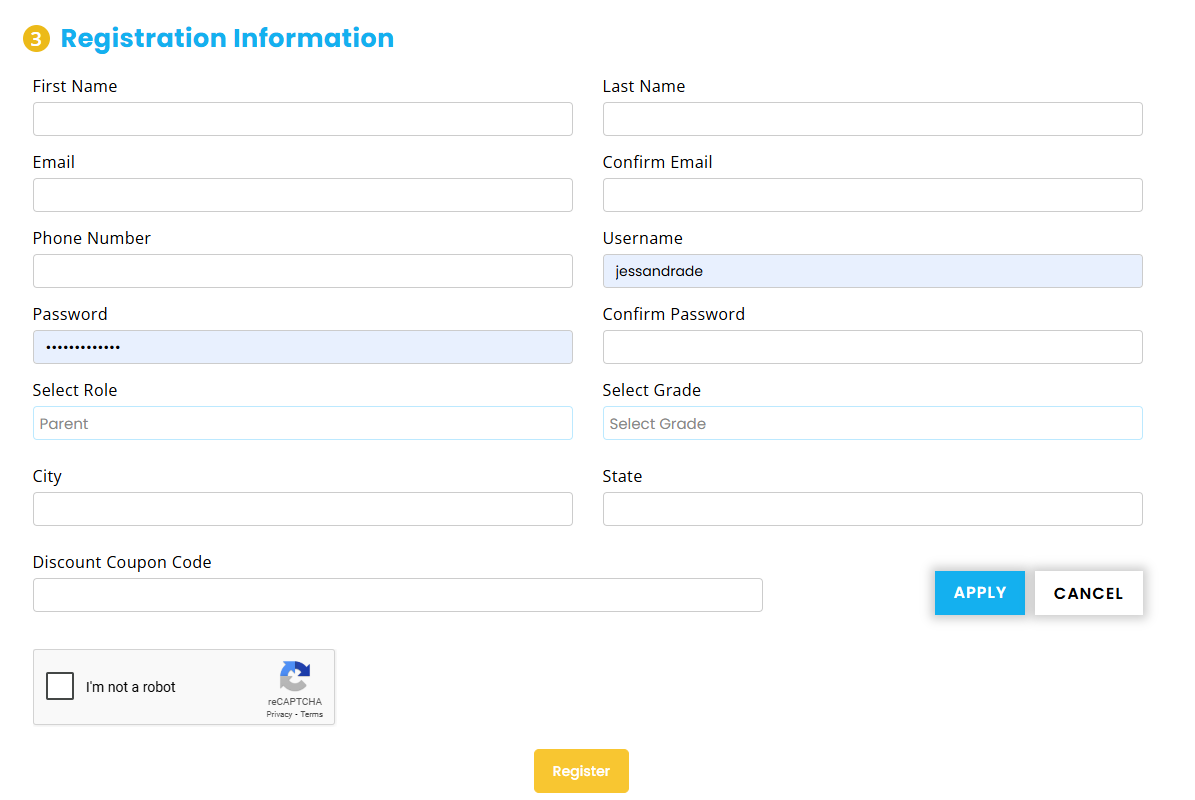Cancel the coupon code entry

pos(1088,593)
